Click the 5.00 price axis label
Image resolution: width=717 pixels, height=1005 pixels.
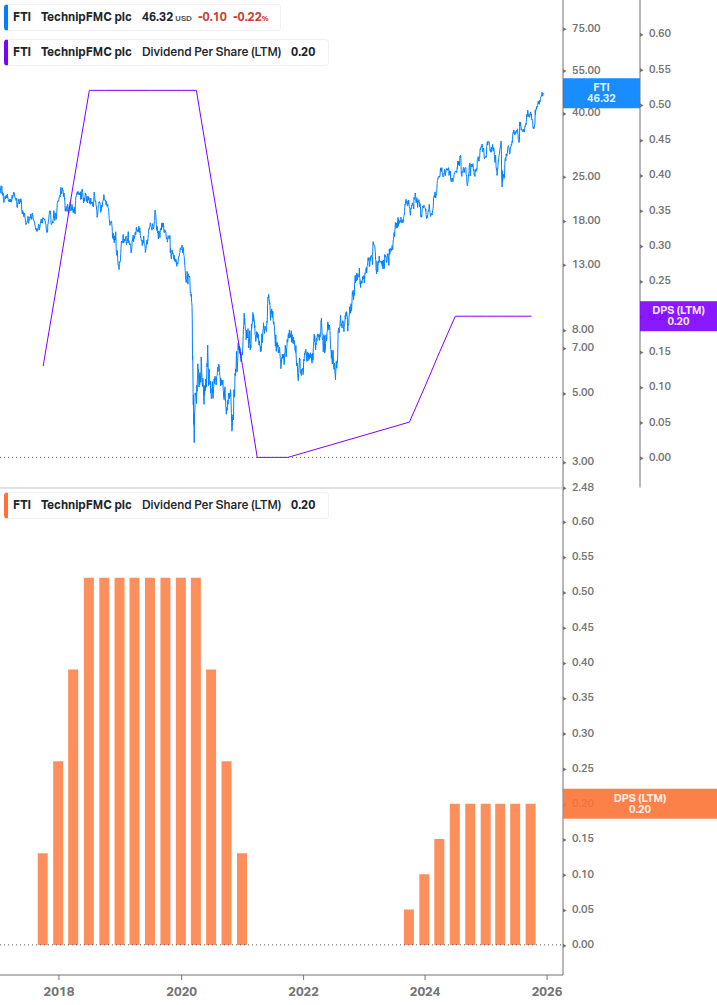pos(583,392)
